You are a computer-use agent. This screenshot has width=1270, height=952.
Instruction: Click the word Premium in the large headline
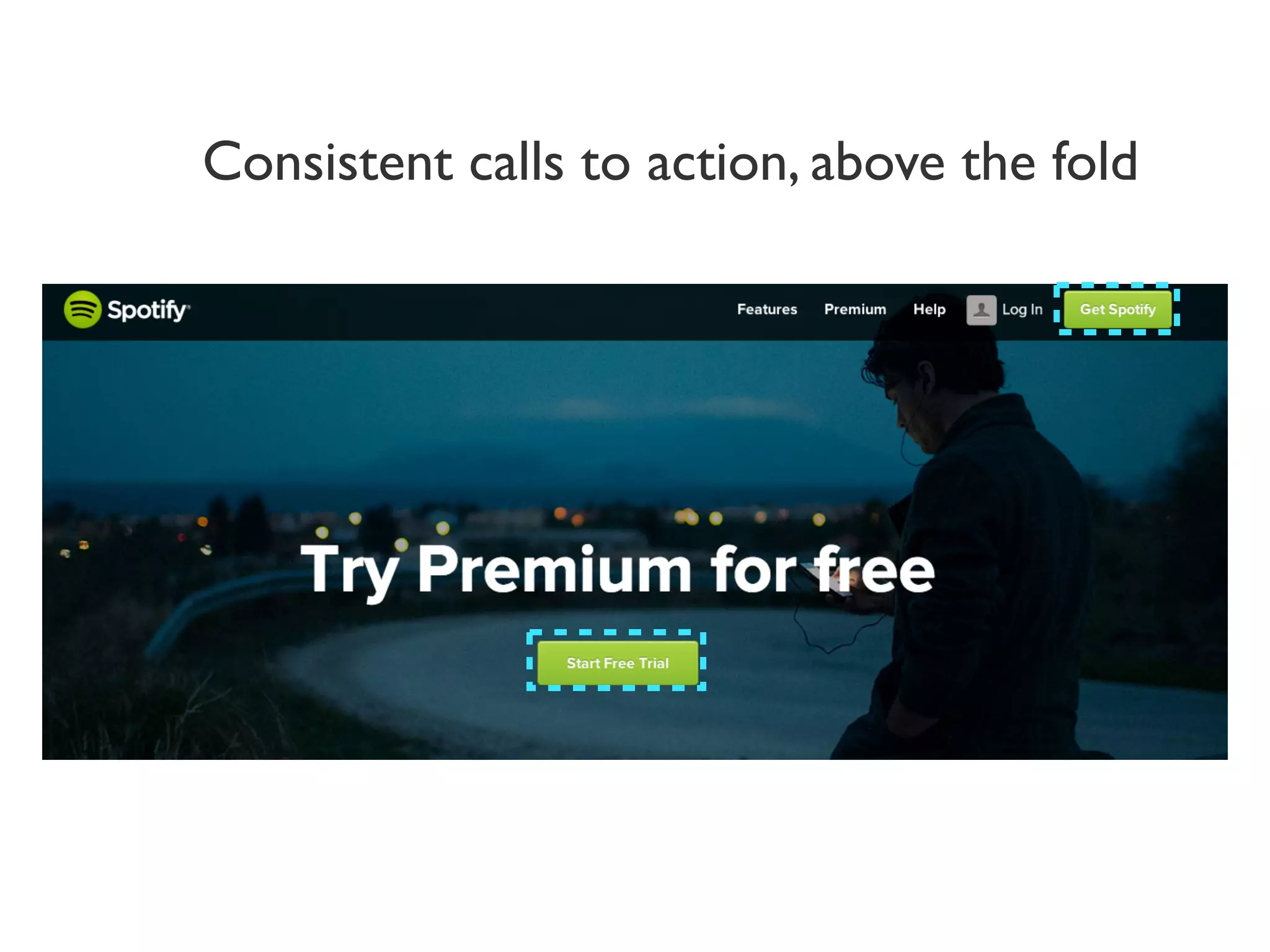tap(554, 569)
